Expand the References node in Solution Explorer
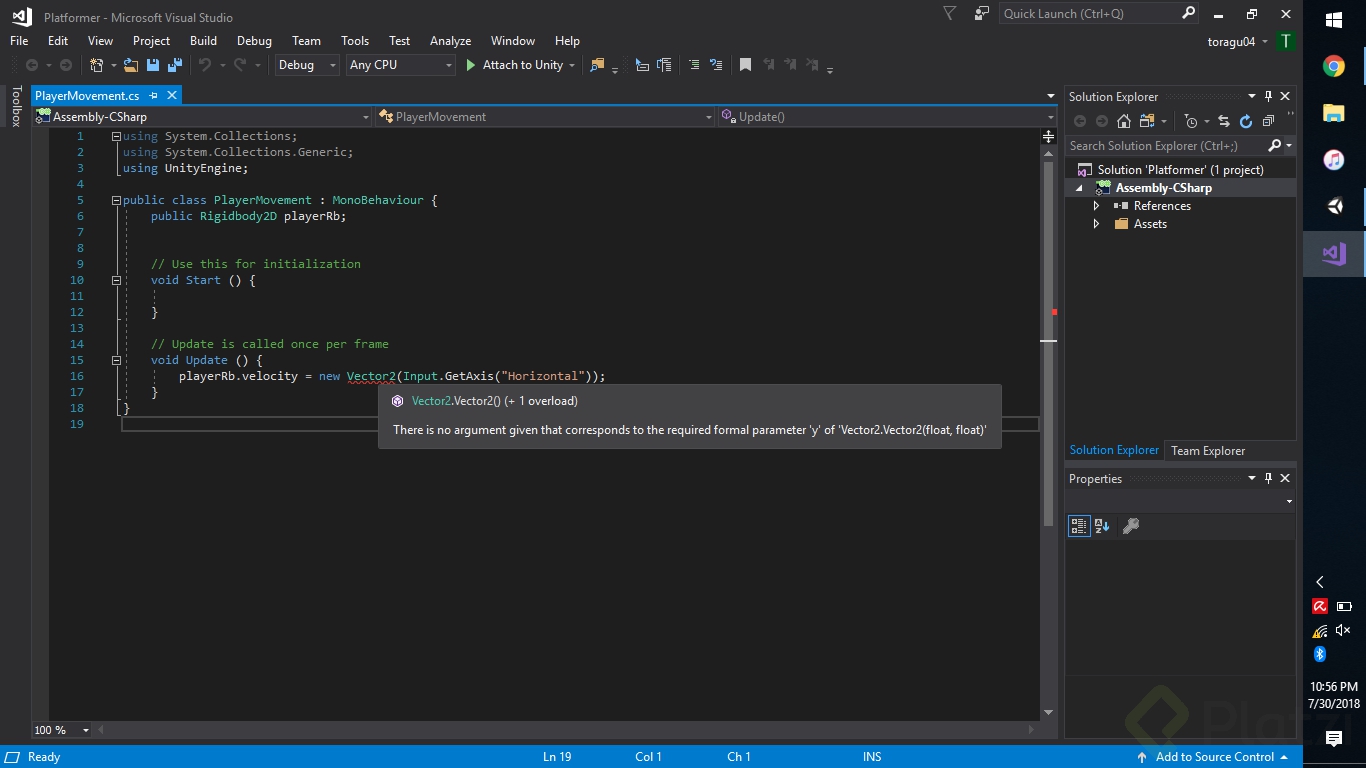The width and height of the screenshot is (1366, 768). pos(1096,206)
